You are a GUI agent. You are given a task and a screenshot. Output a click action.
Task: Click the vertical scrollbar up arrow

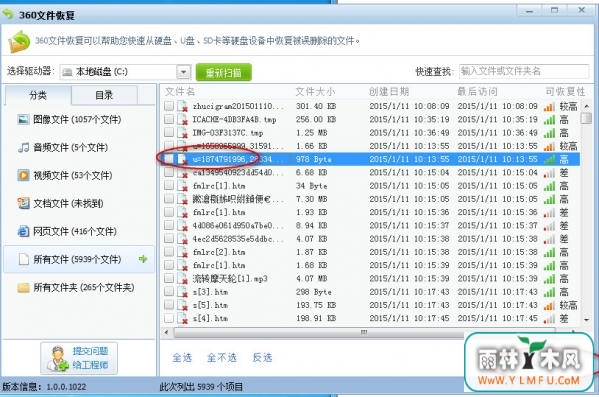pyautogui.click(x=586, y=106)
